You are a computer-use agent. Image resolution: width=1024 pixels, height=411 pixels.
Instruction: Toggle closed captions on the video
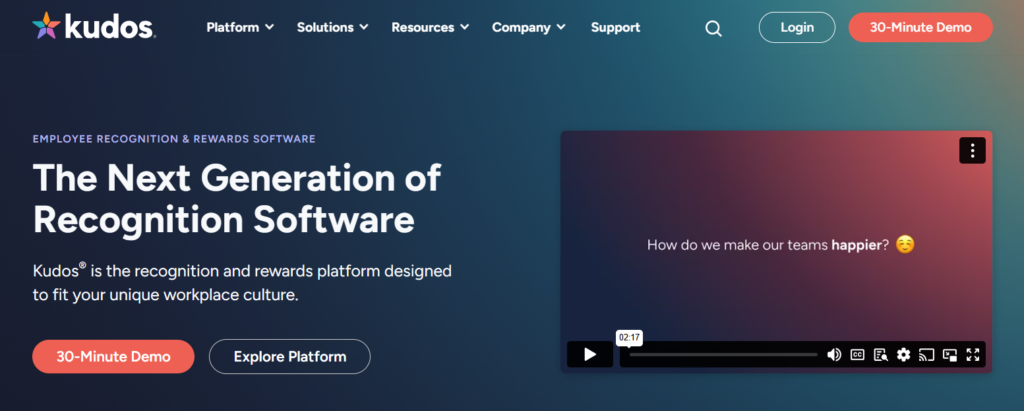(857, 354)
